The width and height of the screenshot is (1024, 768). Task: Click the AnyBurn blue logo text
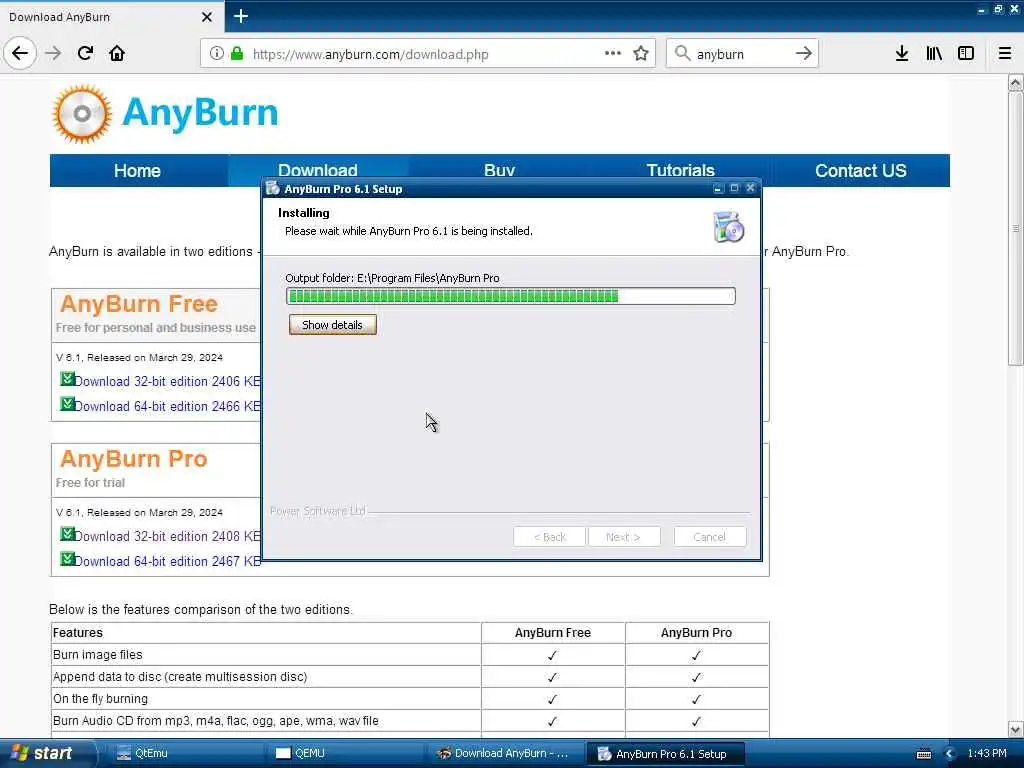pos(200,112)
